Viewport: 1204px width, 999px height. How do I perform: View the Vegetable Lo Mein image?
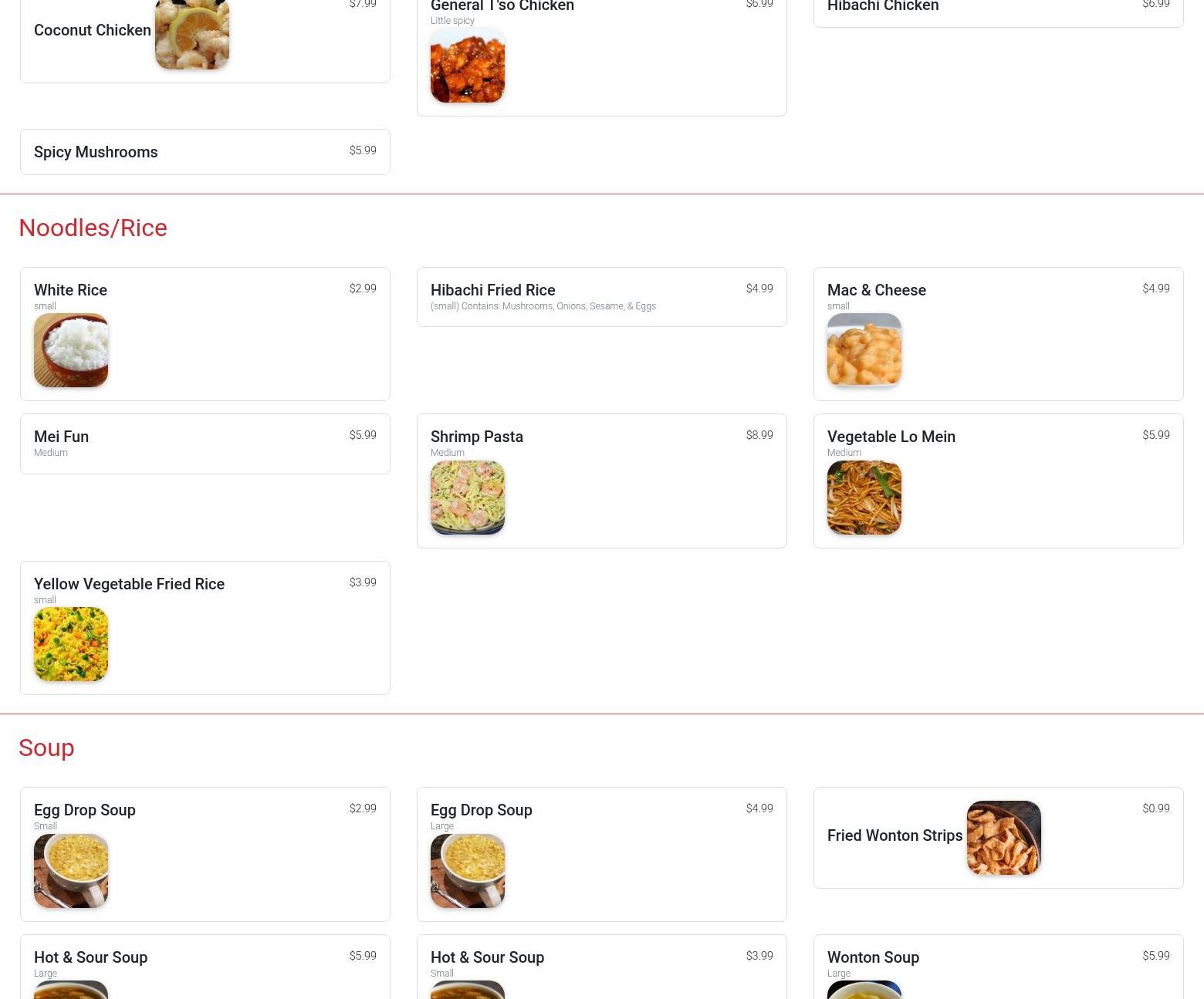864,498
